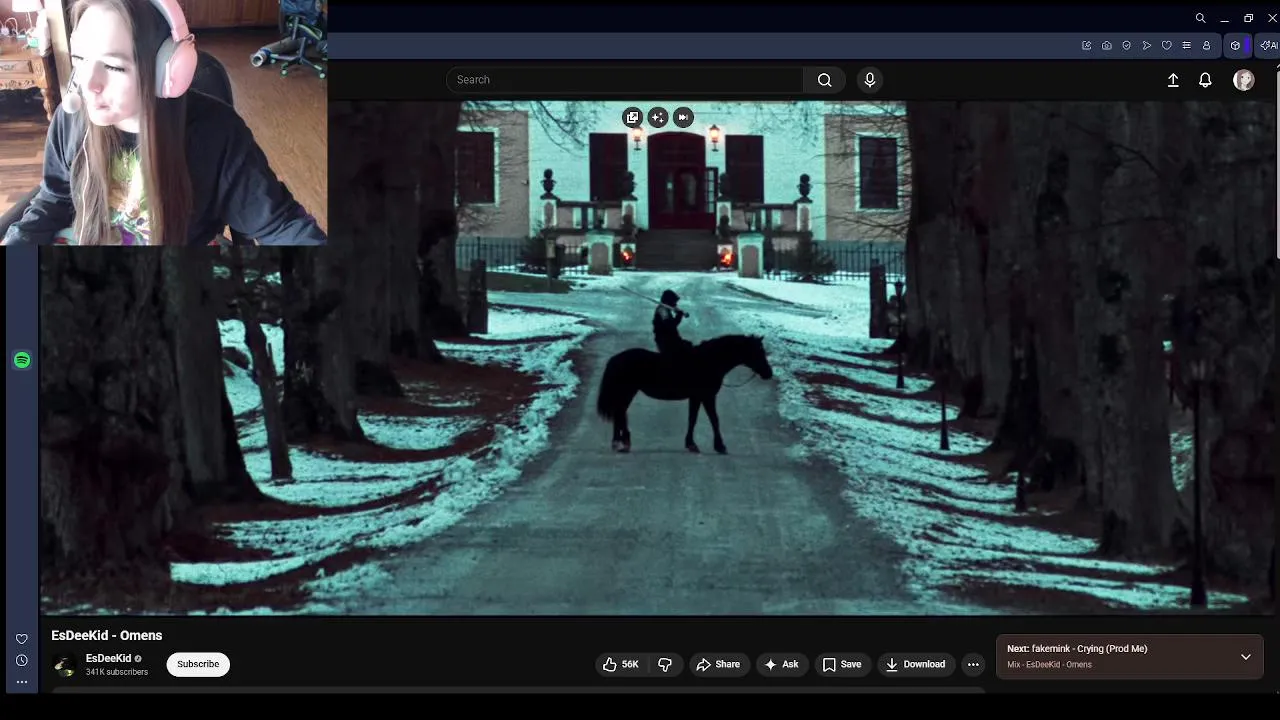
Task: Click the Ask button
Action: 781,664
